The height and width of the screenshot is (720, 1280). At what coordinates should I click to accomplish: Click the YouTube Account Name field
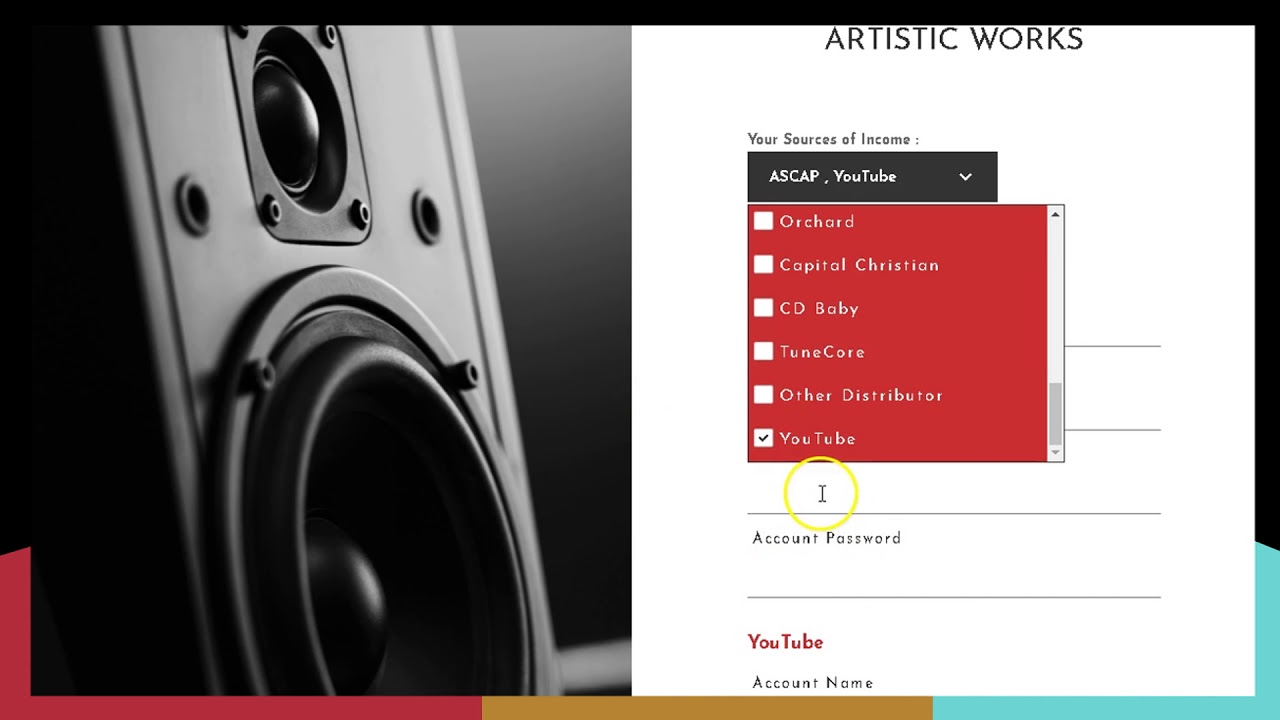click(813, 683)
